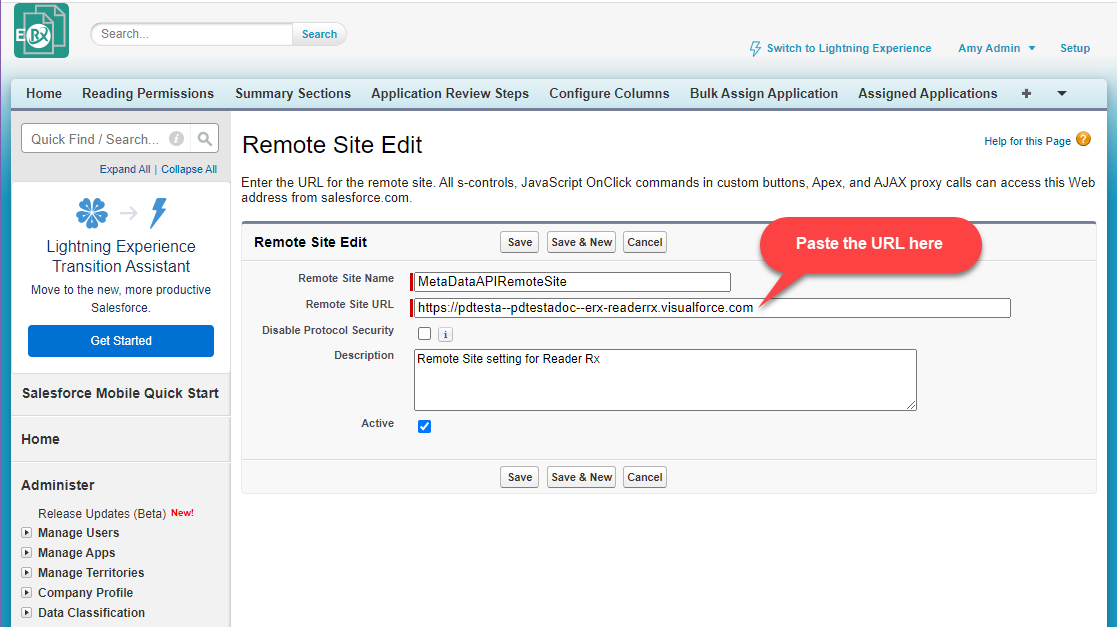Open the Reading Permissions tab

click(148, 93)
